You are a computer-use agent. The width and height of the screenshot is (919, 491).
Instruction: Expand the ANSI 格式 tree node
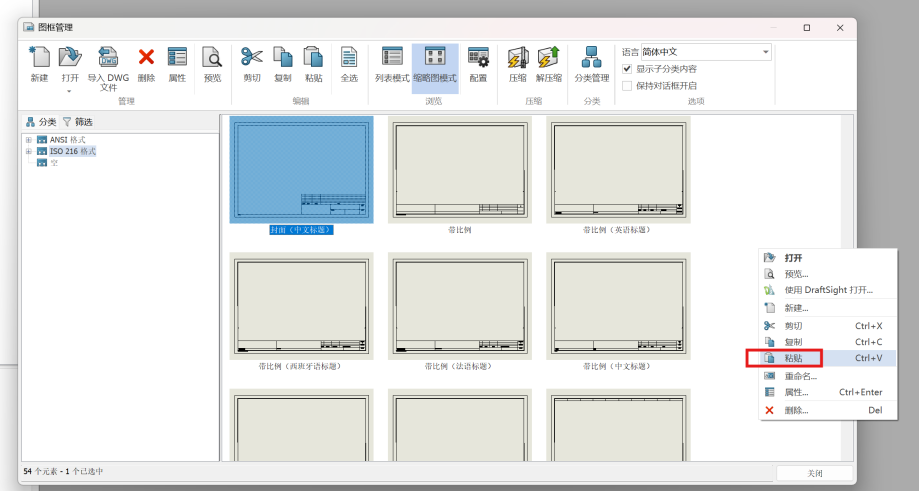pyautogui.click(x=29, y=140)
